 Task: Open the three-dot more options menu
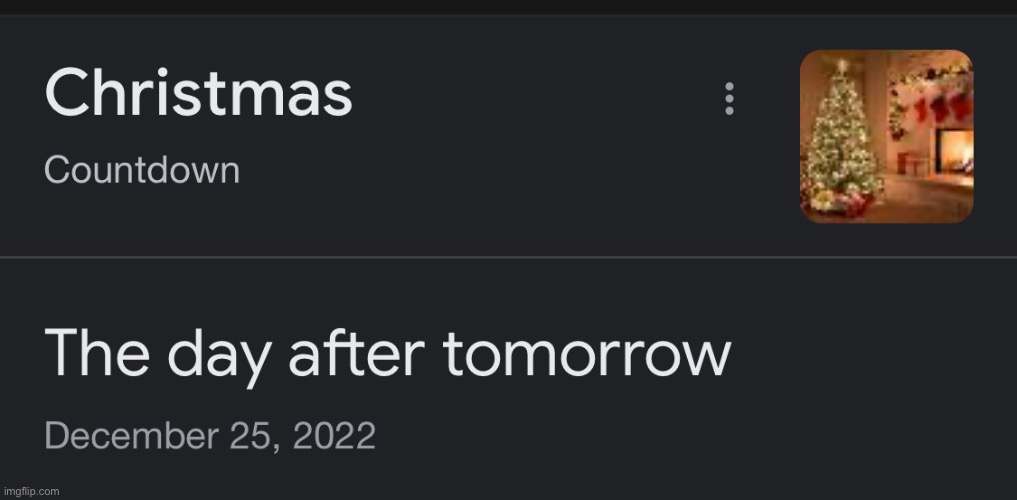pyautogui.click(x=729, y=99)
